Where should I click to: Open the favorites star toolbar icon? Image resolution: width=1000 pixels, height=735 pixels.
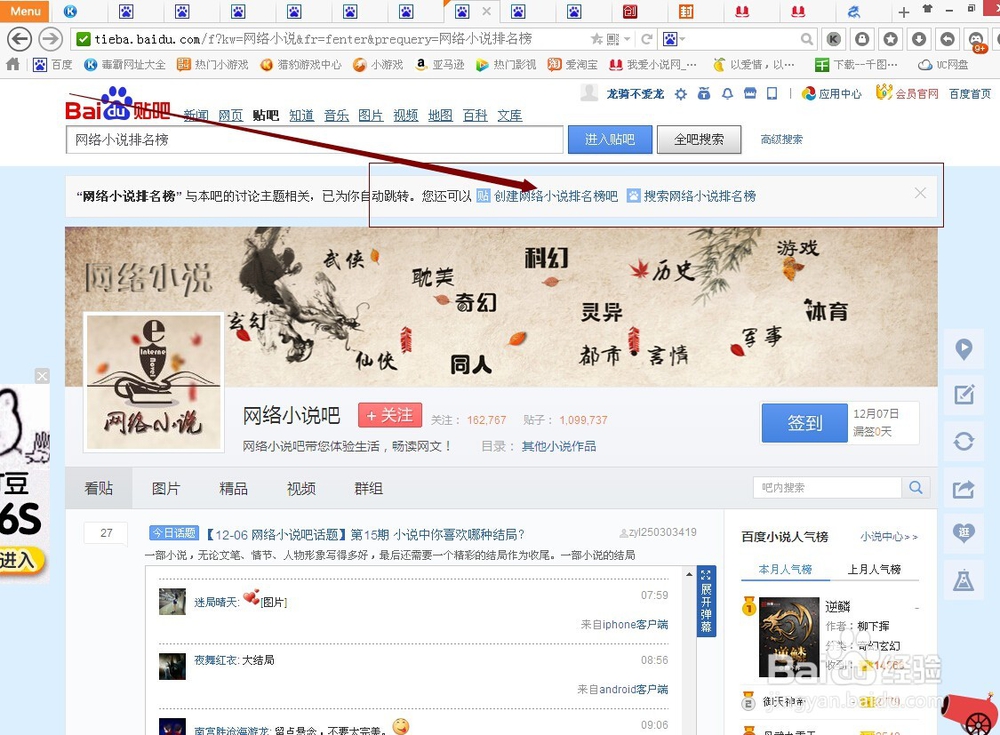click(891, 39)
